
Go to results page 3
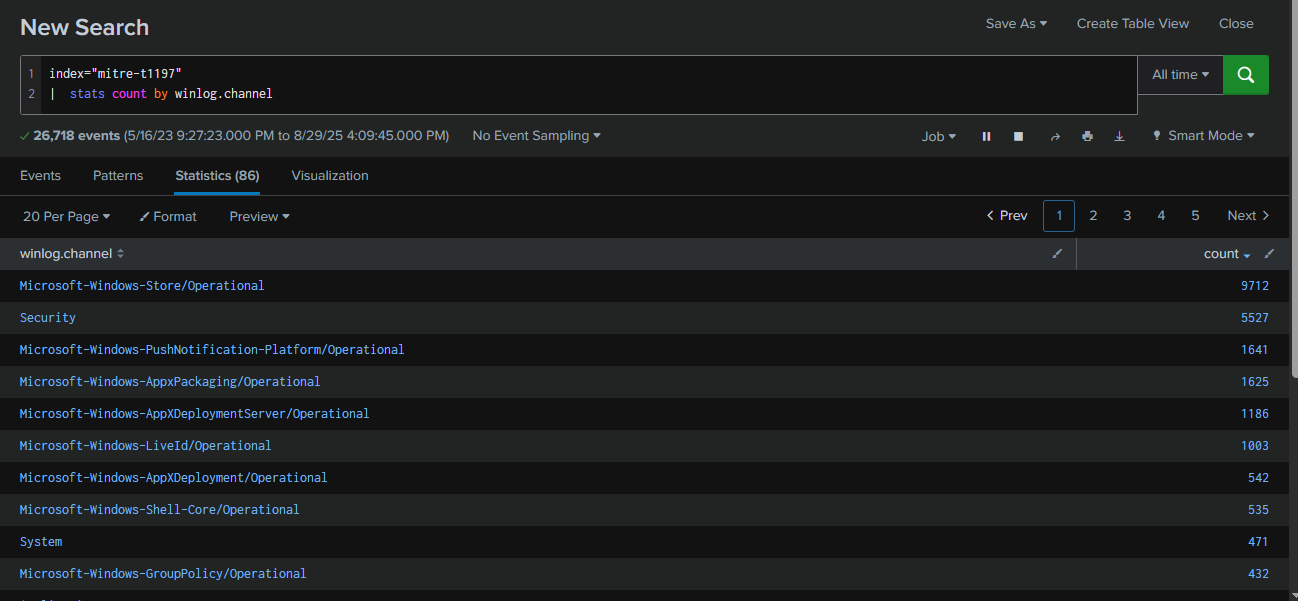1127,216
